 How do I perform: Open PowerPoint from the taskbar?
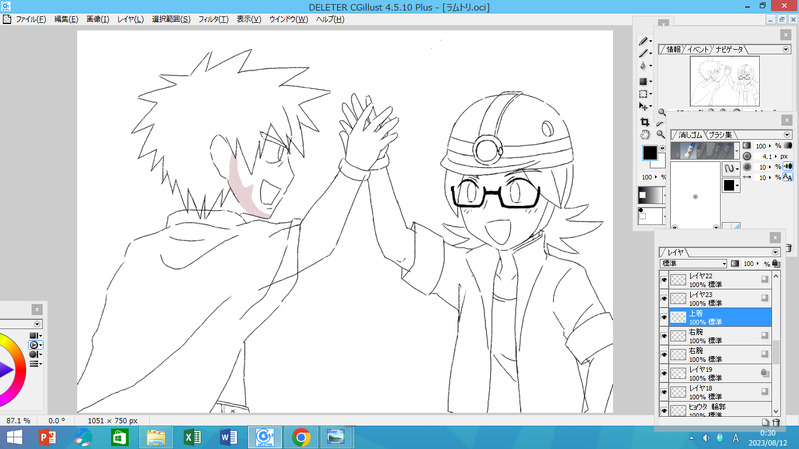[47, 437]
